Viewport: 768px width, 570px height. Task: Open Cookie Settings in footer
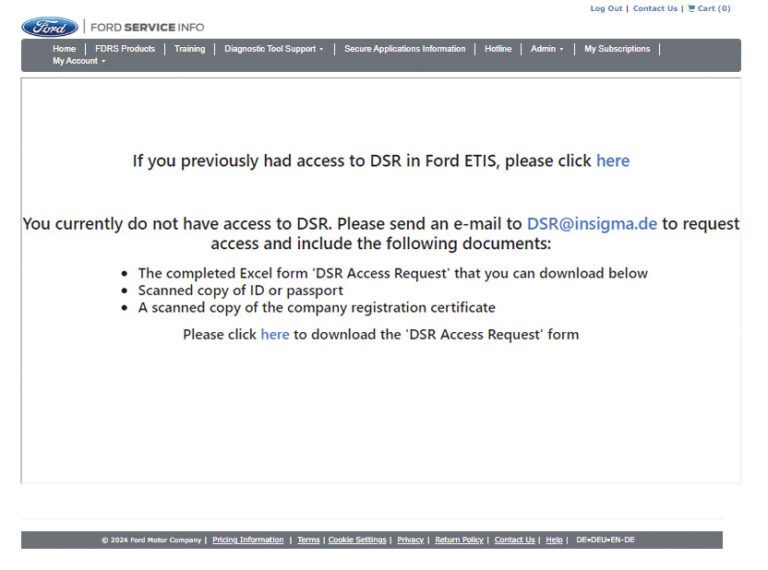coord(357,540)
